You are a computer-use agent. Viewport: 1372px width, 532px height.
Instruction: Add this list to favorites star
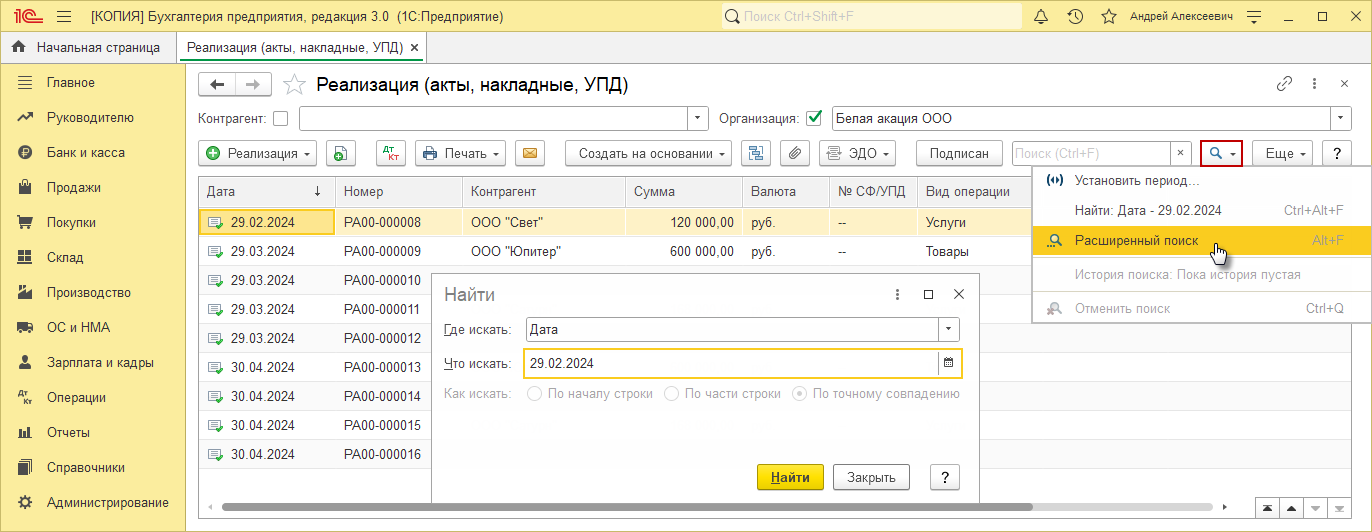coord(294,84)
